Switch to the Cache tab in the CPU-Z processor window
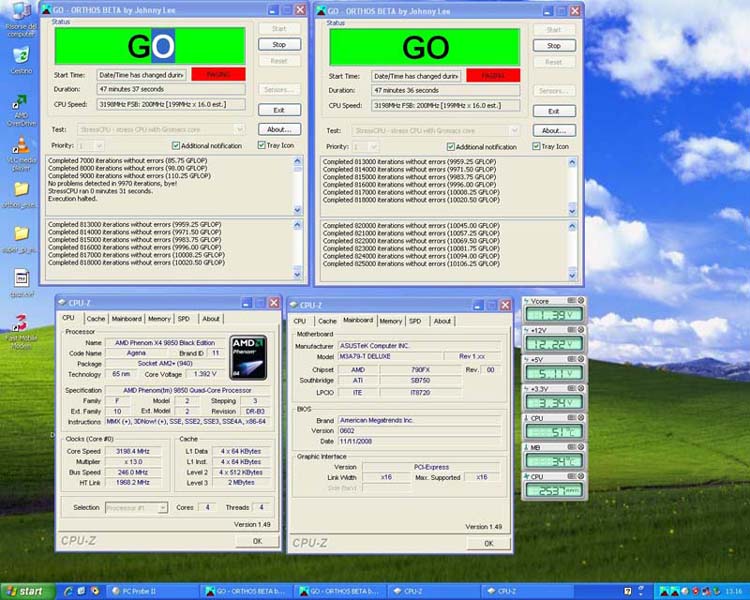 [x=96, y=319]
